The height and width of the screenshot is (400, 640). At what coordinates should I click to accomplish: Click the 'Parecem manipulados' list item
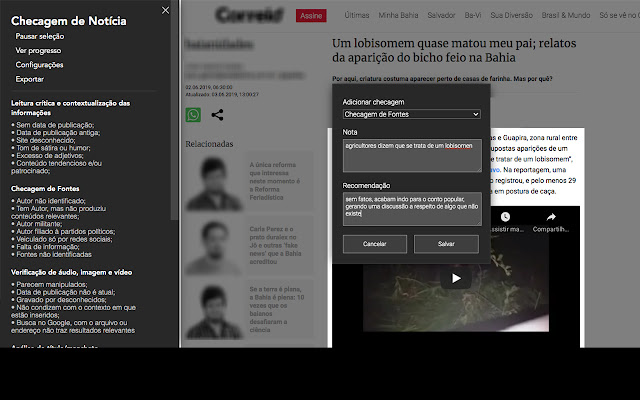tap(49, 284)
